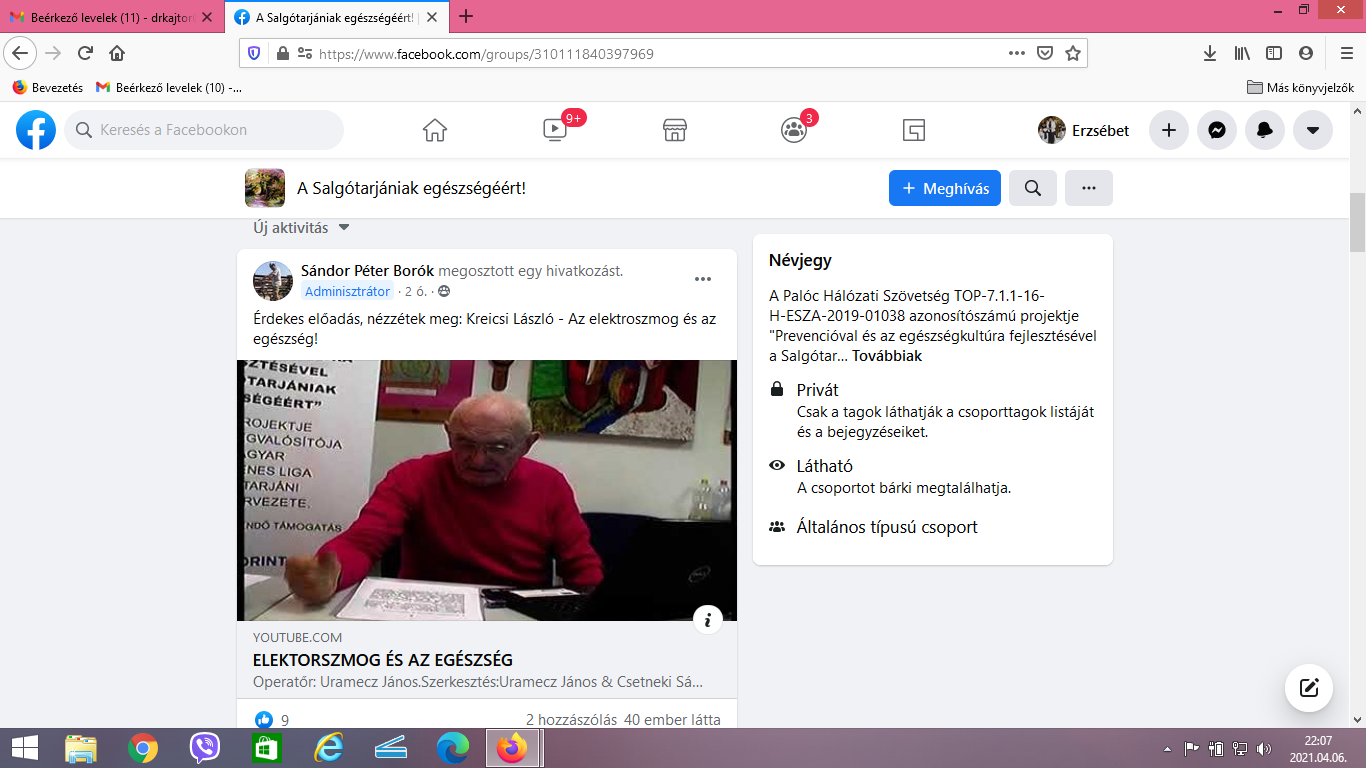Click the Adminisztrátor badge
Viewport: 1366px width, 768px height.
click(347, 291)
